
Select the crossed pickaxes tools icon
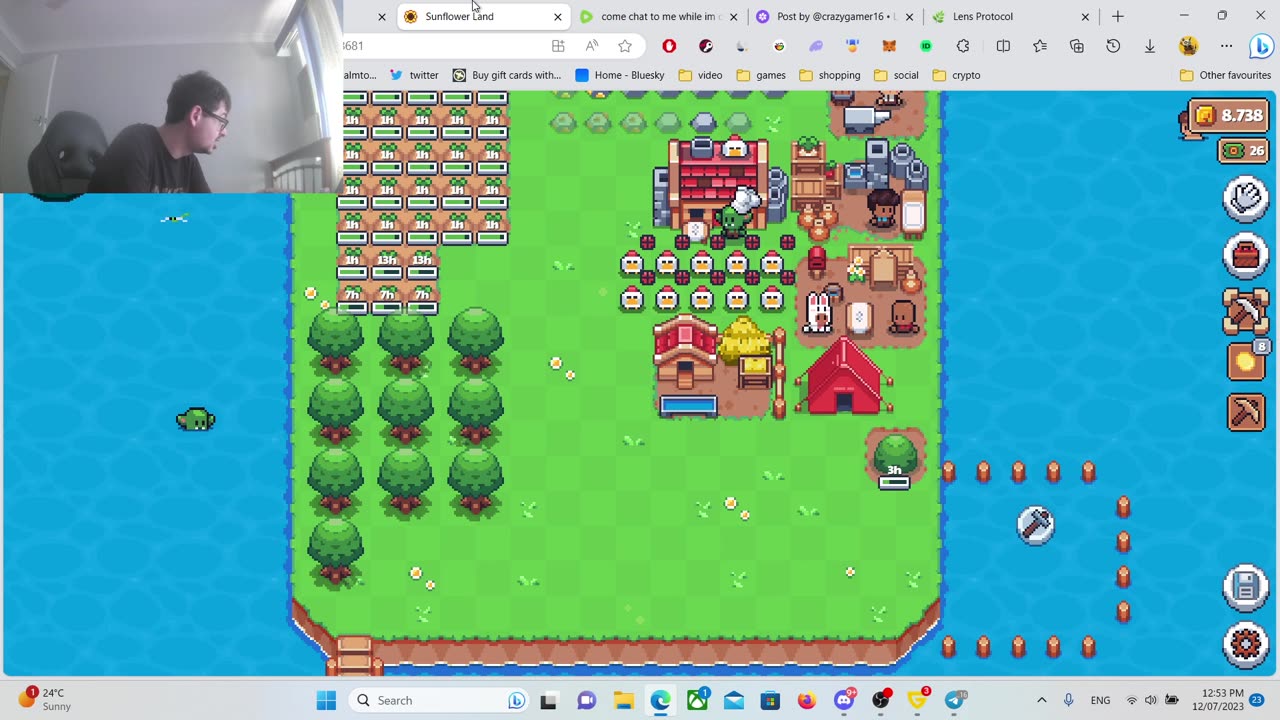1246,311
